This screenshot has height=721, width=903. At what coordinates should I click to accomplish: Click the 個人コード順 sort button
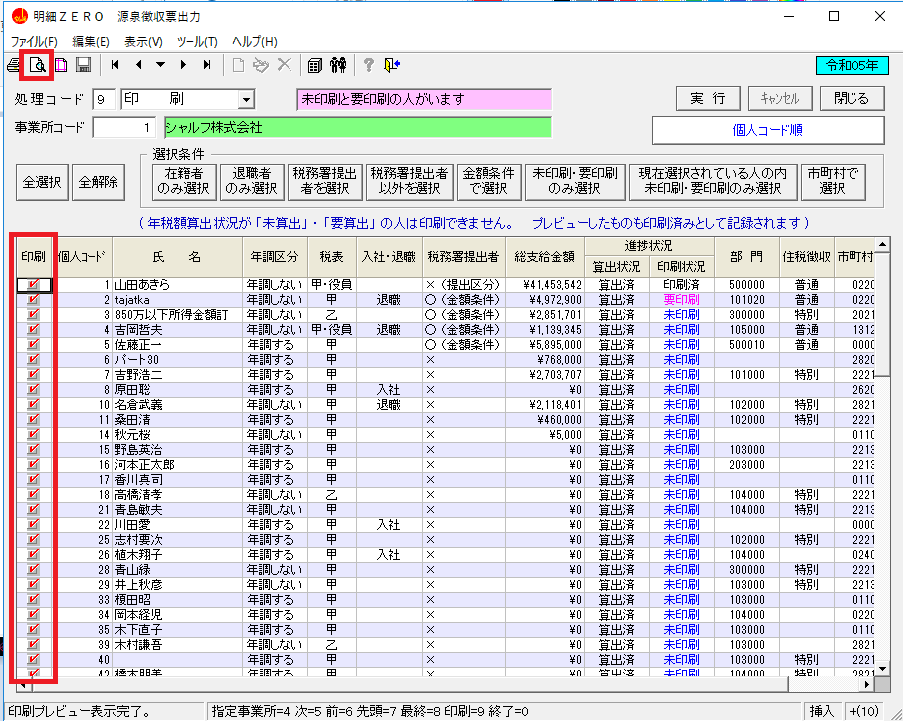point(768,130)
